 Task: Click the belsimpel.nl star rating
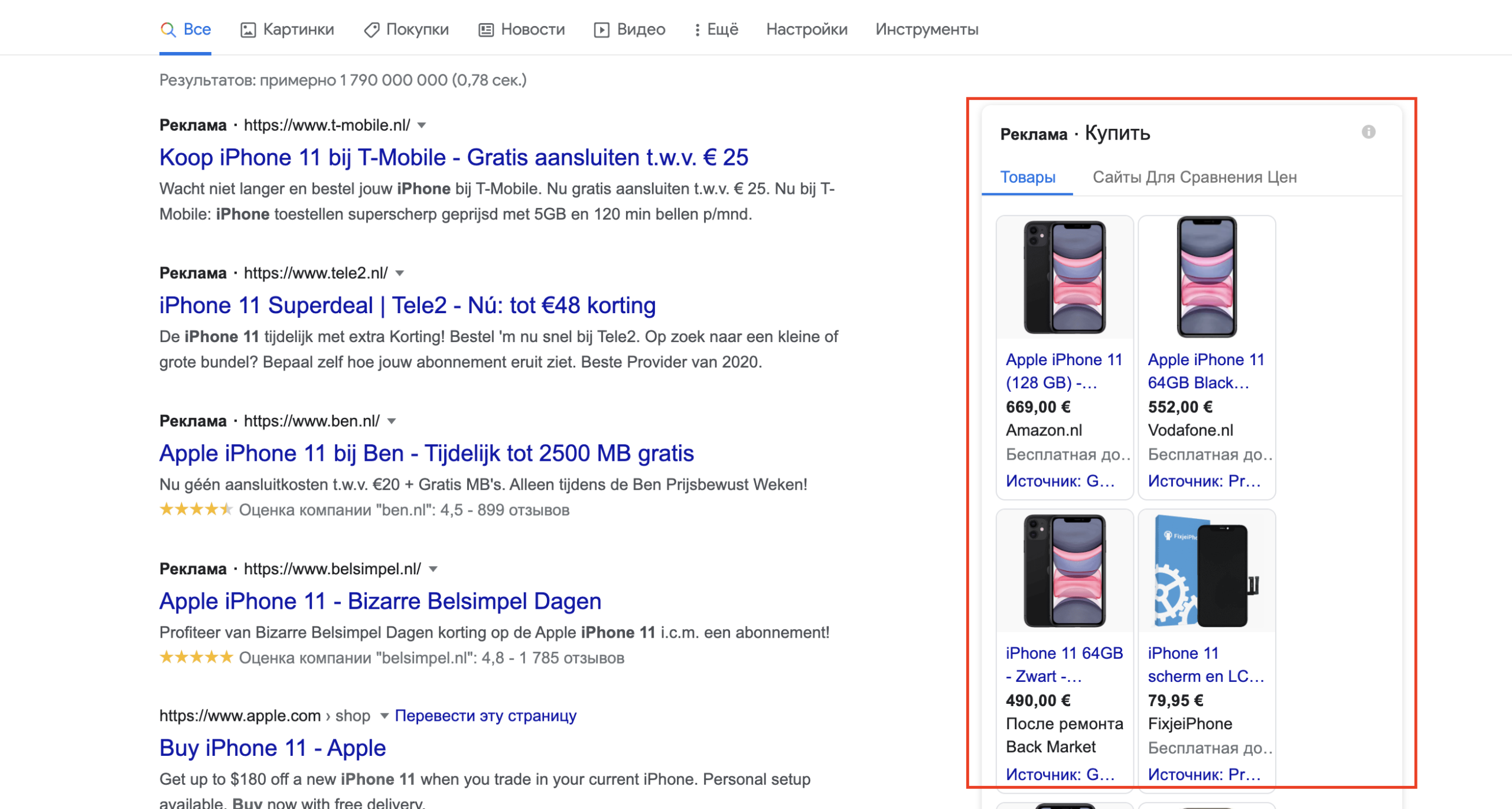tap(196, 657)
